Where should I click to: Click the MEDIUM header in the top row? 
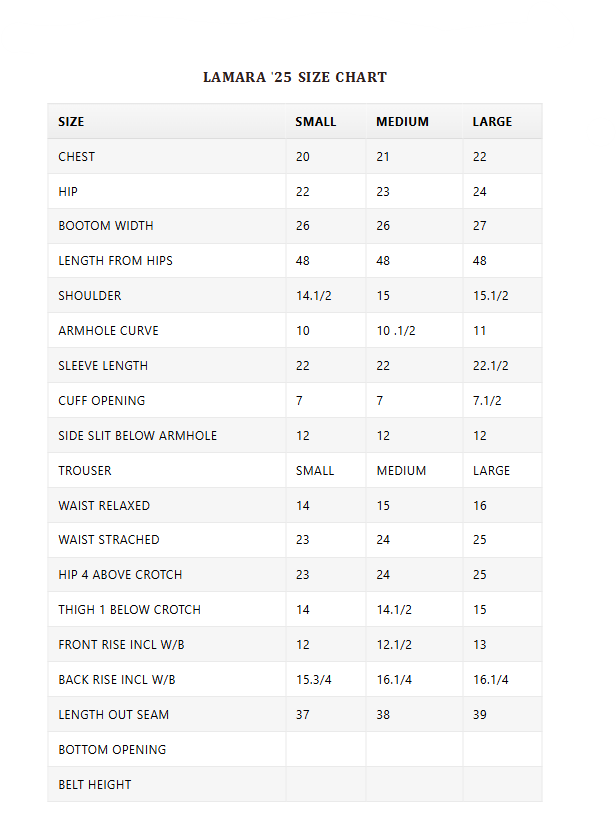point(402,122)
